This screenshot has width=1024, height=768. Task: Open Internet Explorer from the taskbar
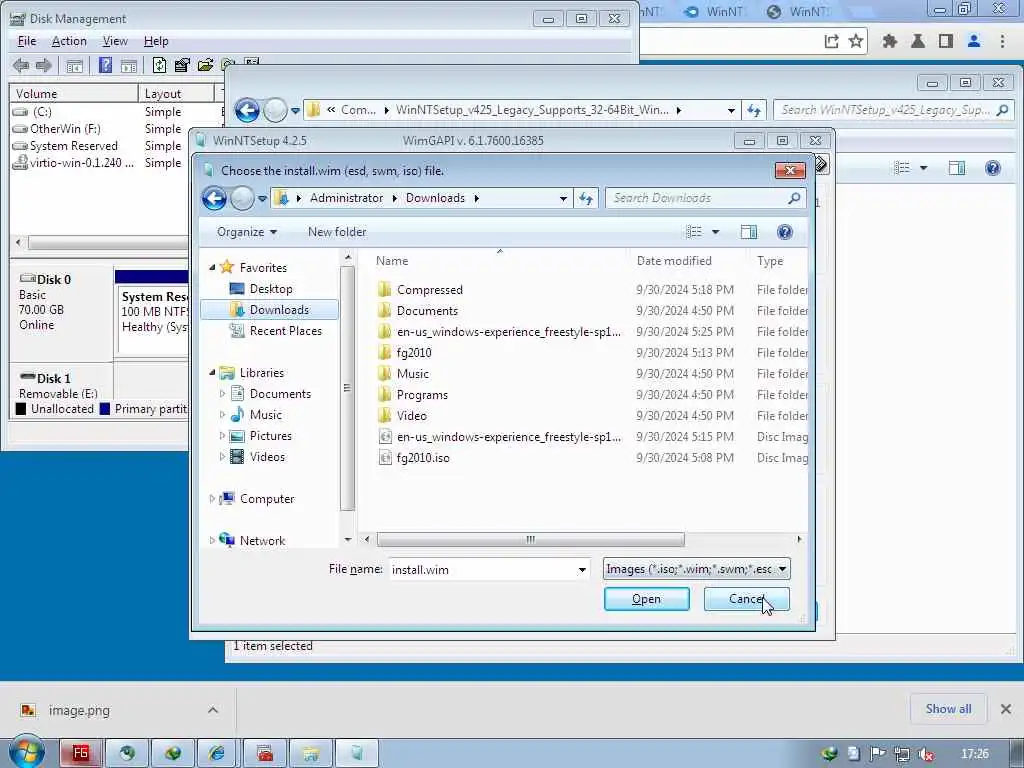click(217, 753)
